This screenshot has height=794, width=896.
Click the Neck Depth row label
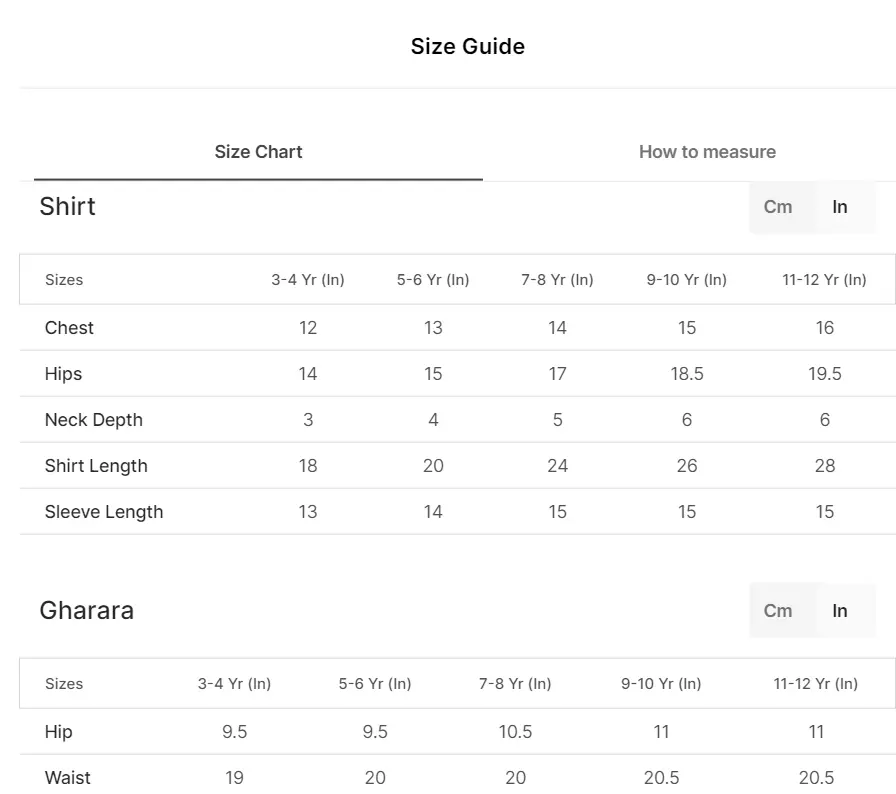pyautogui.click(x=94, y=420)
